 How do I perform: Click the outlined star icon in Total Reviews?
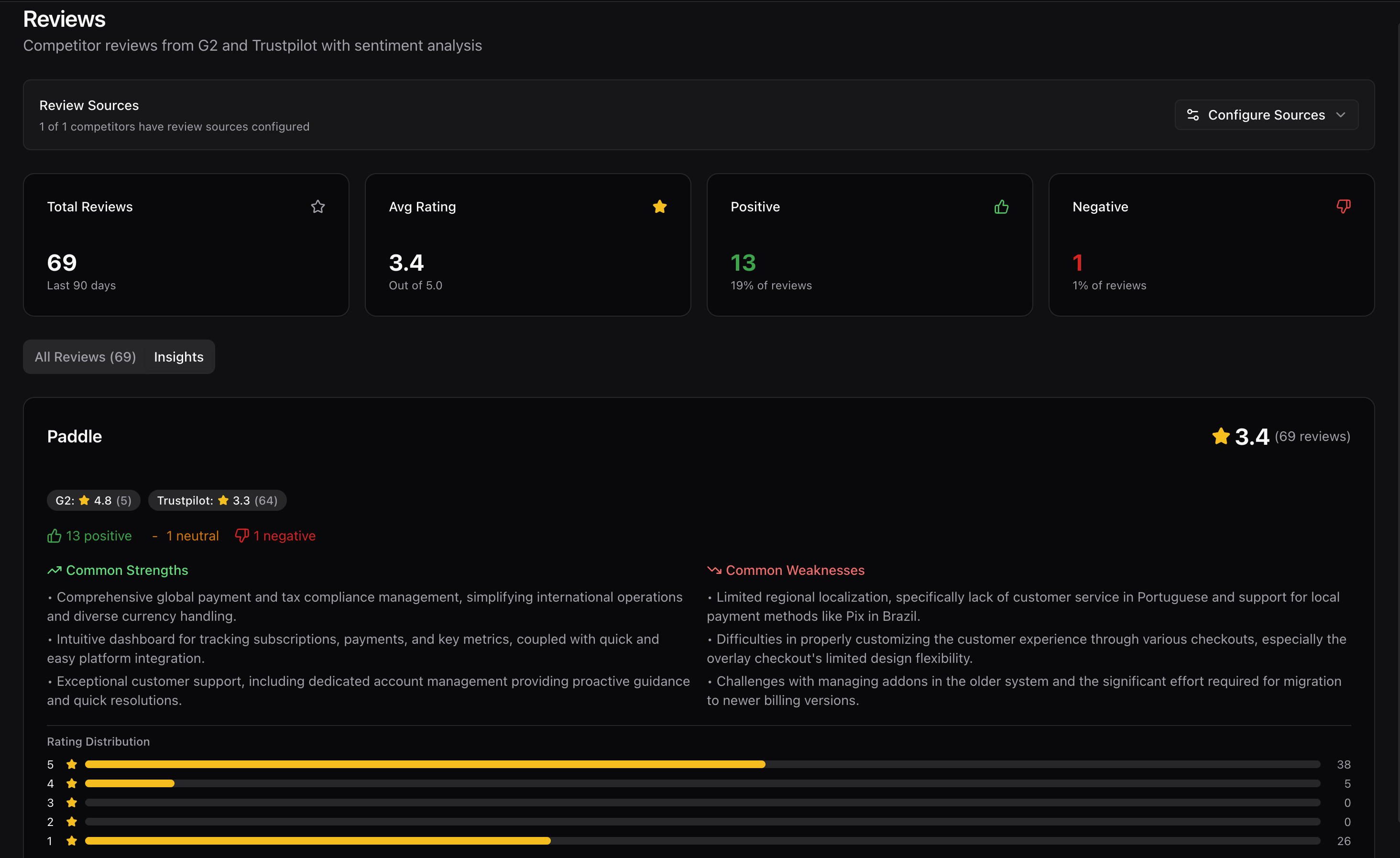(x=317, y=207)
